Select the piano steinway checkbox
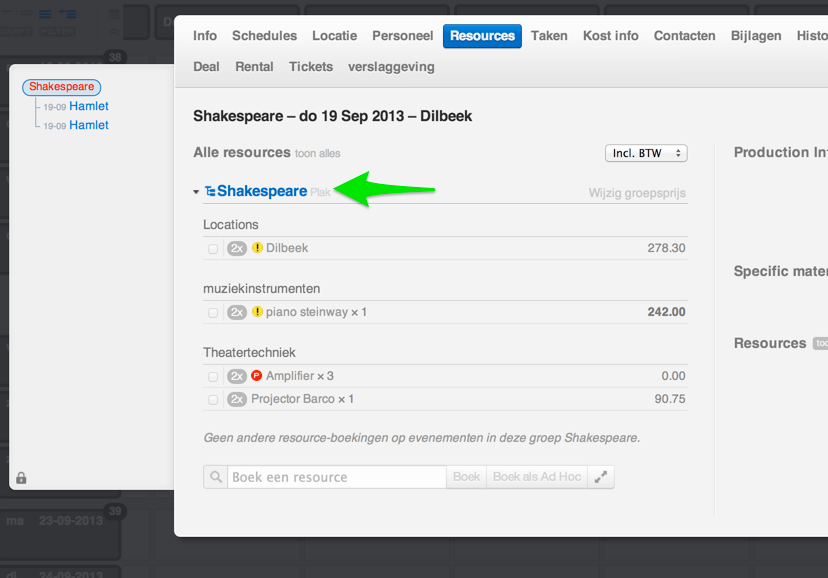This screenshot has width=828, height=578. [x=213, y=313]
